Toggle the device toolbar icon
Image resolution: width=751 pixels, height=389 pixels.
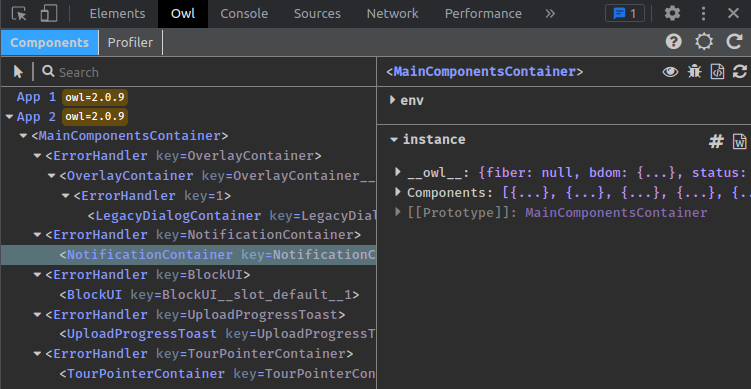(x=49, y=13)
